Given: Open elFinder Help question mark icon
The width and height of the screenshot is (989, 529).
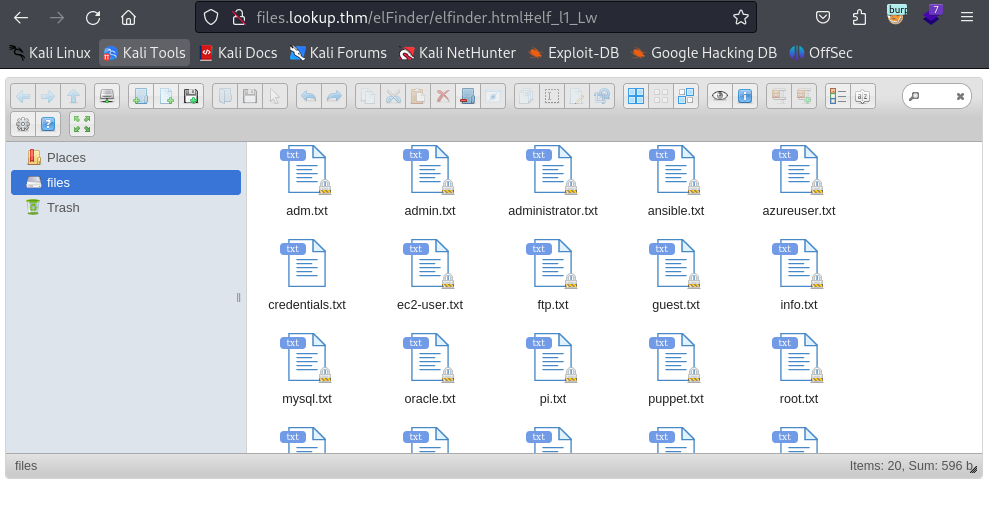Looking at the screenshot, I should coord(48,124).
